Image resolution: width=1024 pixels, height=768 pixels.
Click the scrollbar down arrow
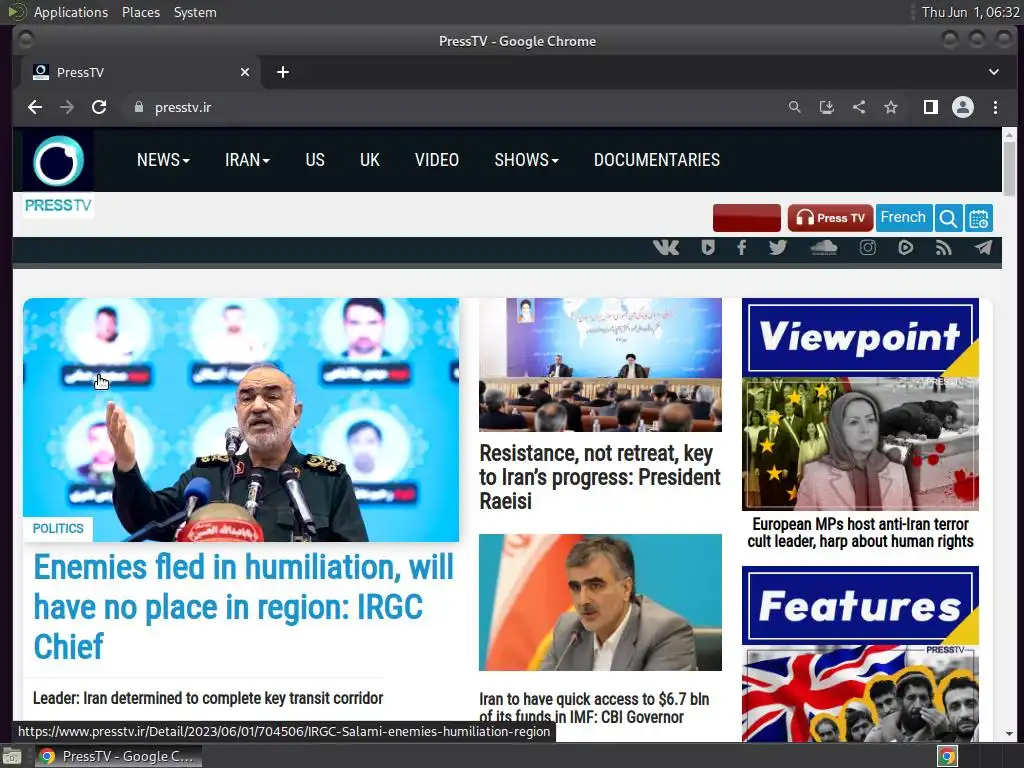point(1010,734)
